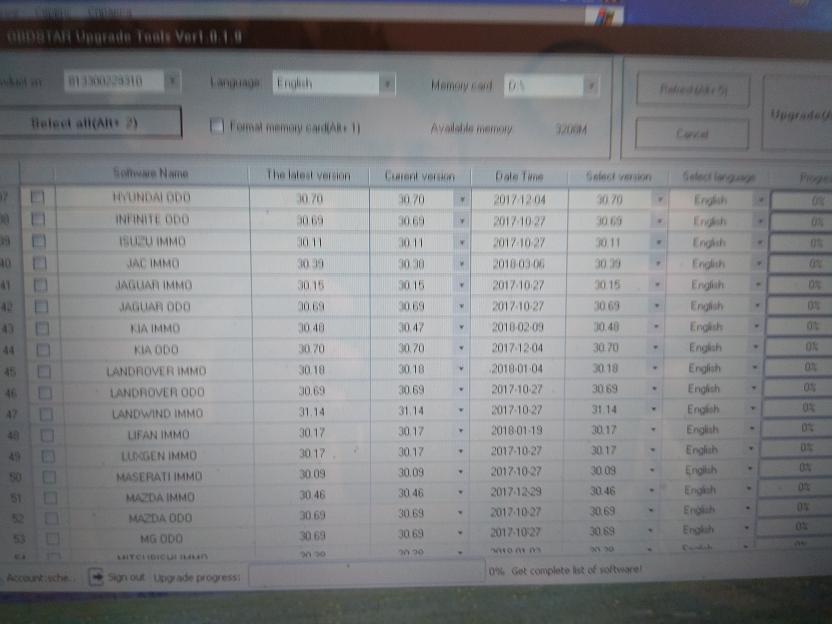Click the Cancel button
Image resolution: width=832 pixels, height=624 pixels.
pyautogui.click(x=692, y=133)
